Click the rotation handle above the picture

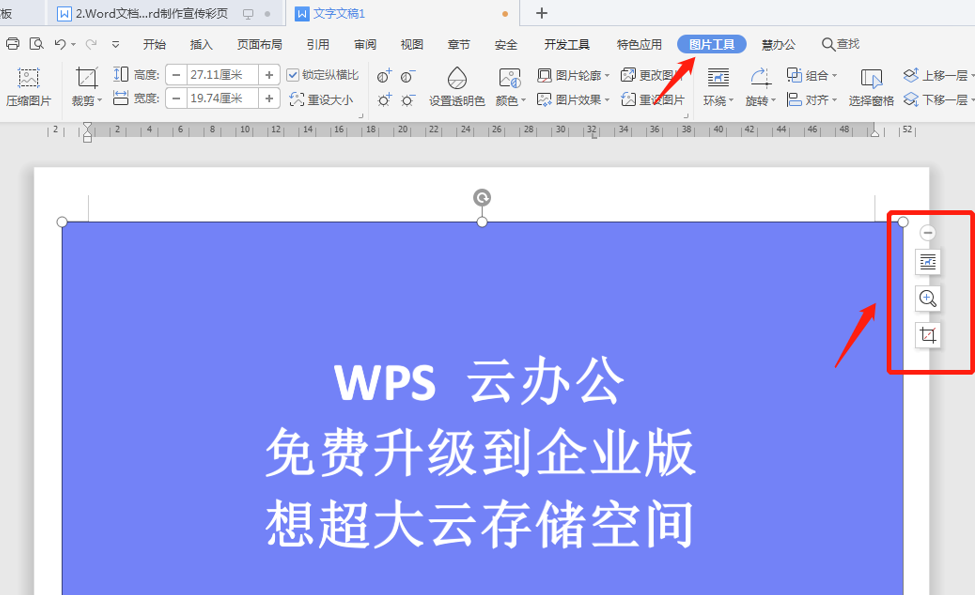[x=482, y=198]
